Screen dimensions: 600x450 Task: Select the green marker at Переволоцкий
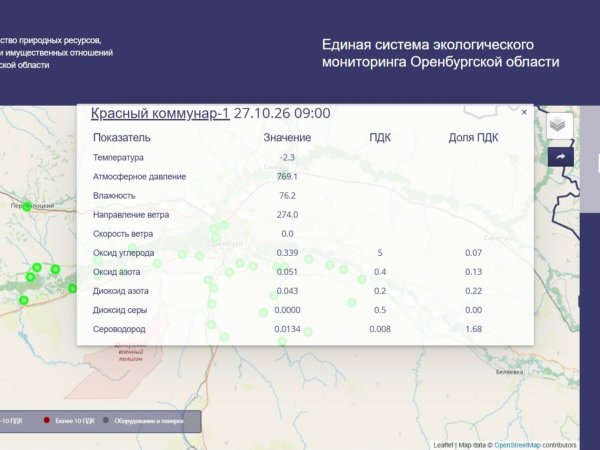pos(27,207)
